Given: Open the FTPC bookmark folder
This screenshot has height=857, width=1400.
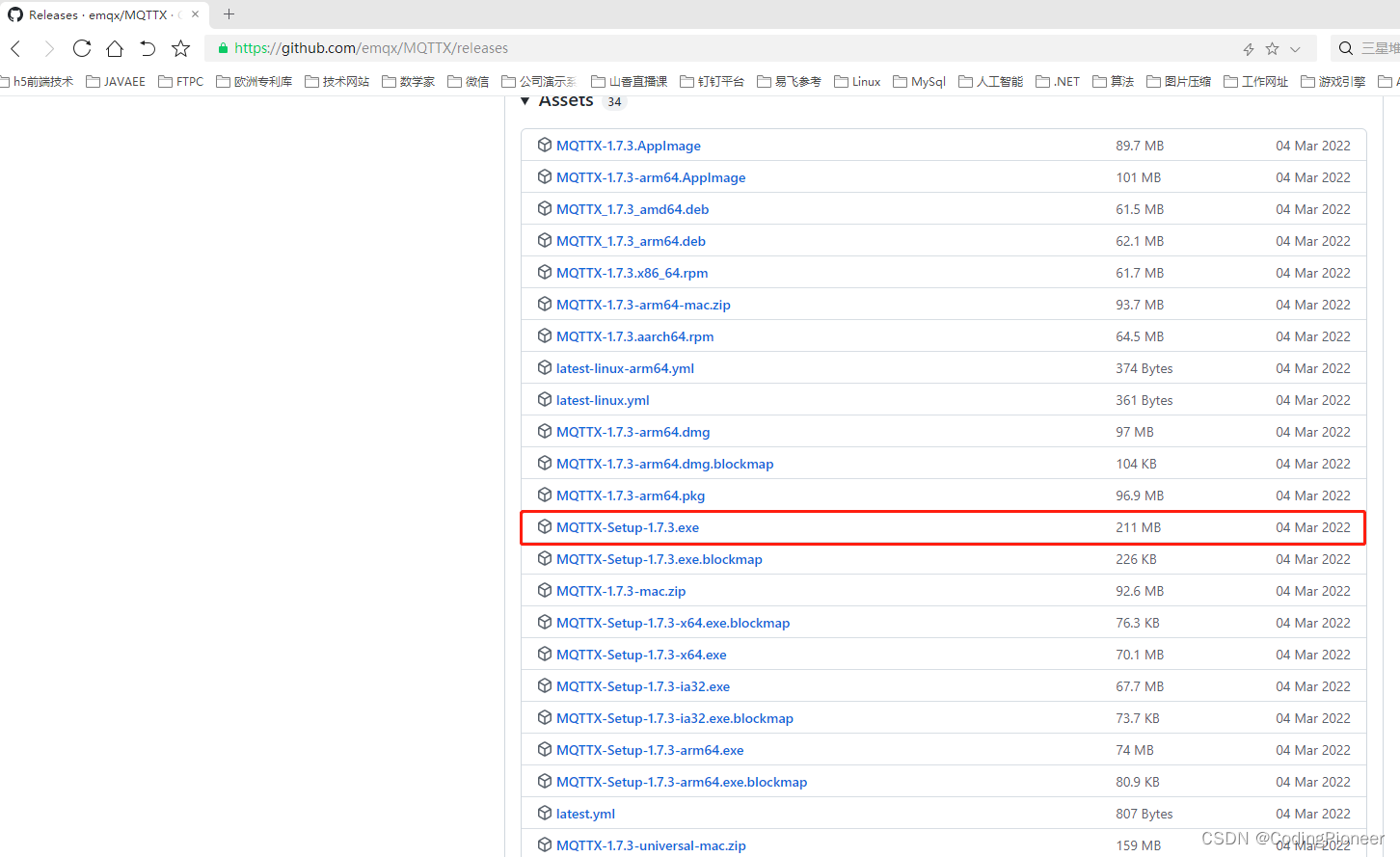Looking at the screenshot, I should pos(181,82).
